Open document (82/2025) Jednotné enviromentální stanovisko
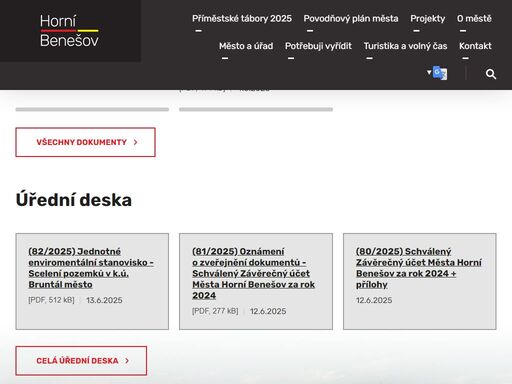The image size is (512, 384). [x=91, y=268]
